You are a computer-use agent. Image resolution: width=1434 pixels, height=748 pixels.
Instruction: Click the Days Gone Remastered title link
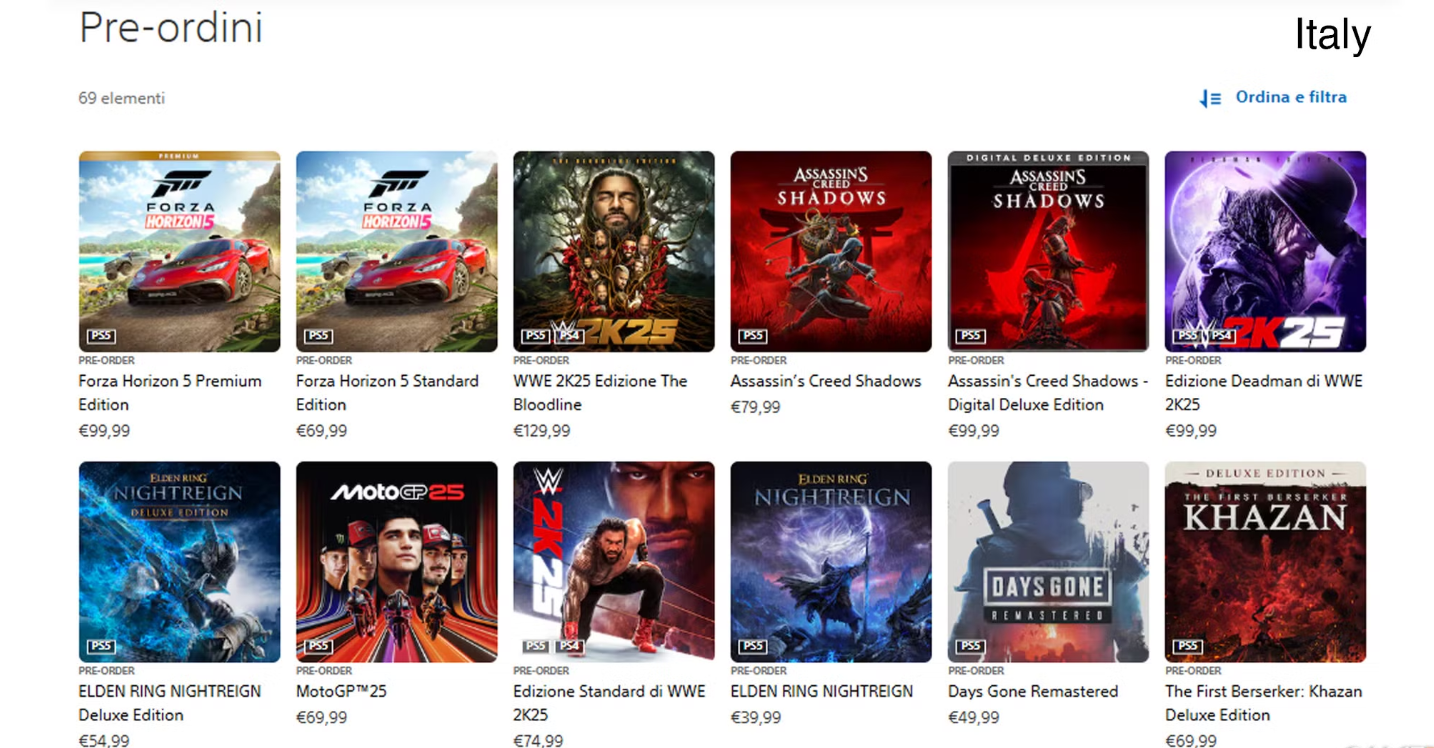tap(1032, 691)
